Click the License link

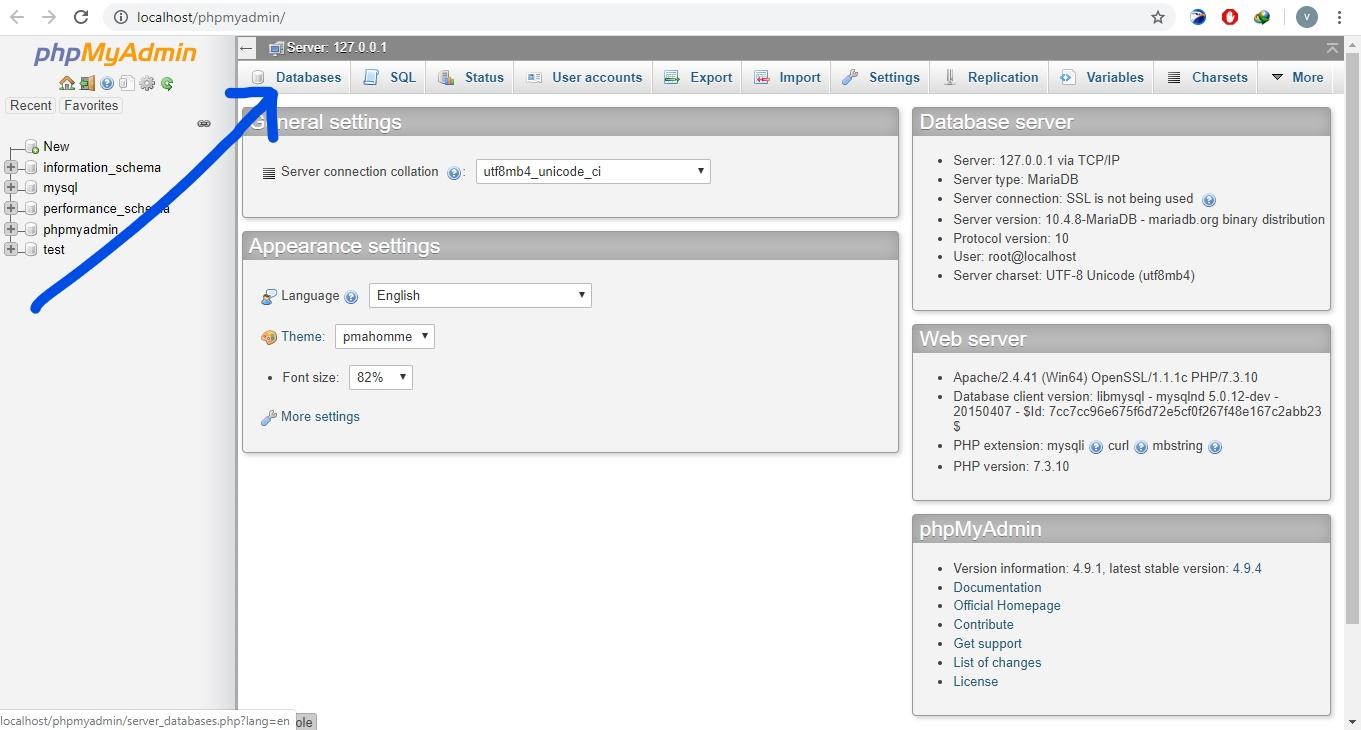point(975,681)
